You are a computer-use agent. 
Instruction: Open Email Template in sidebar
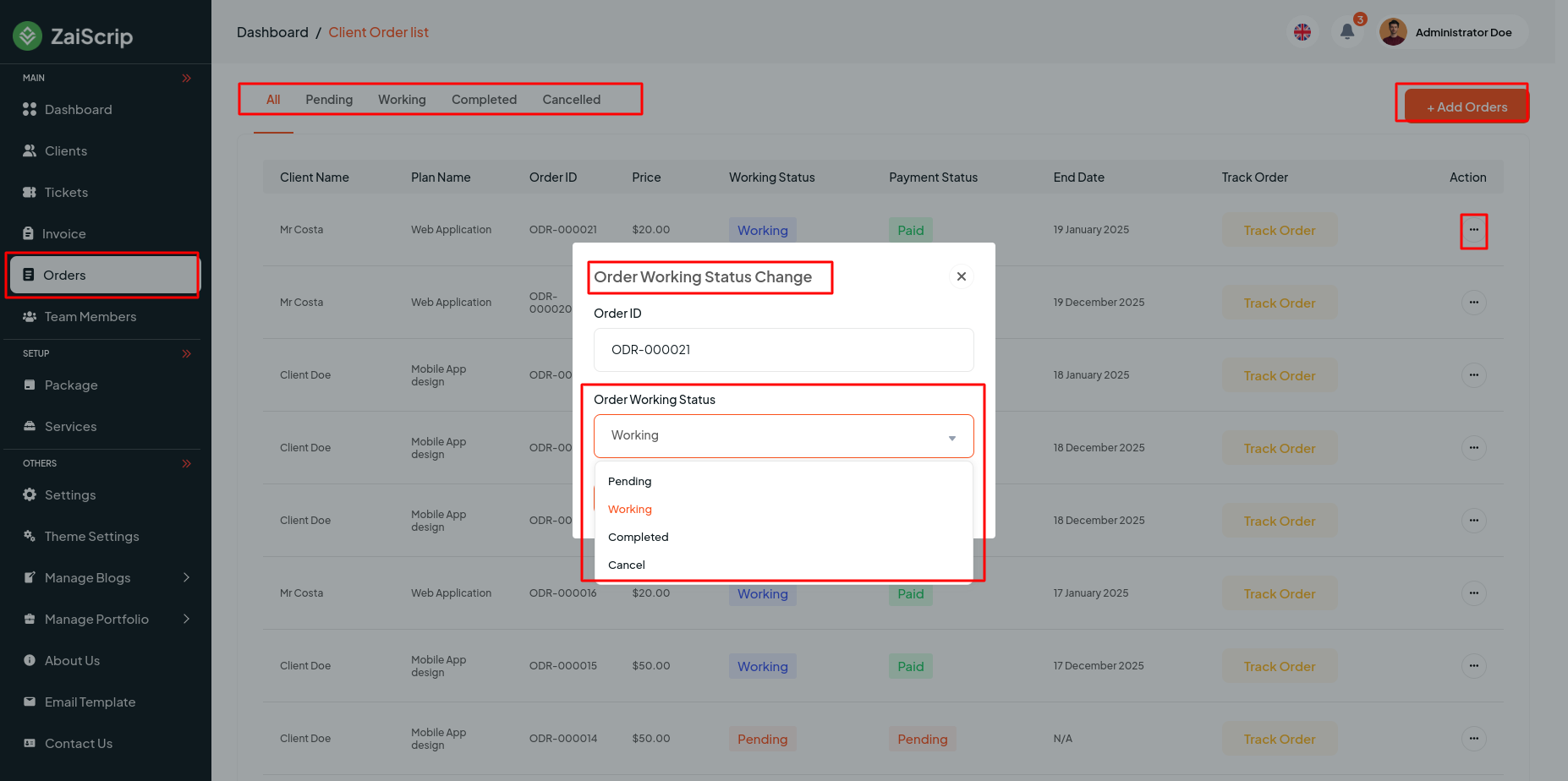point(90,702)
